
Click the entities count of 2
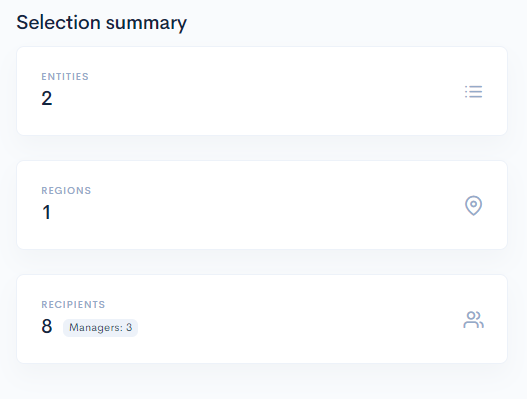click(47, 98)
